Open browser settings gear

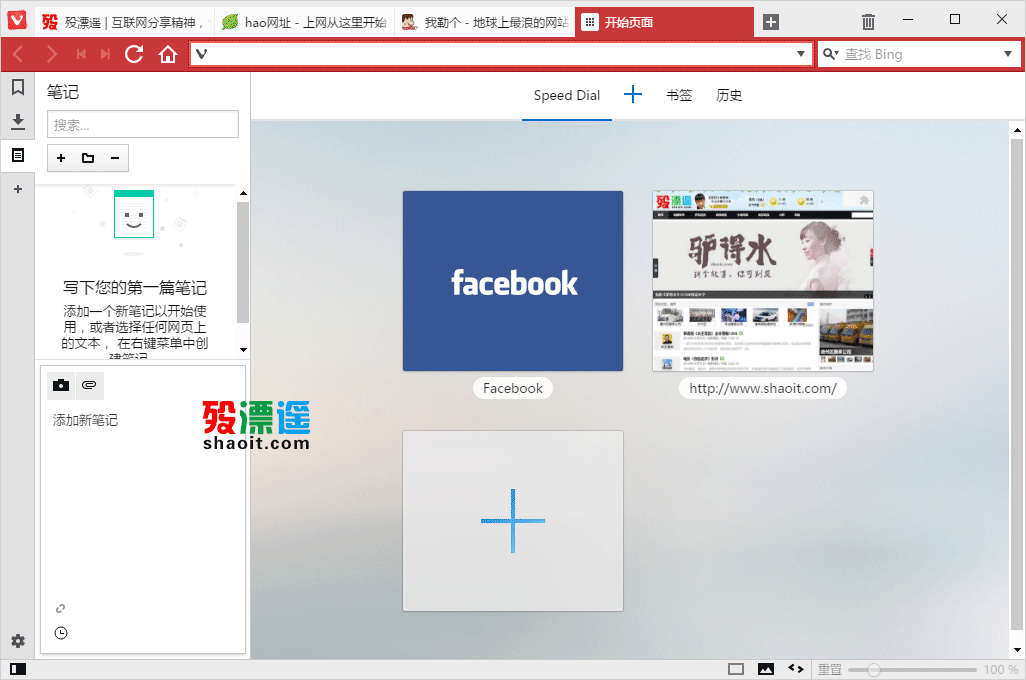point(18,641)
